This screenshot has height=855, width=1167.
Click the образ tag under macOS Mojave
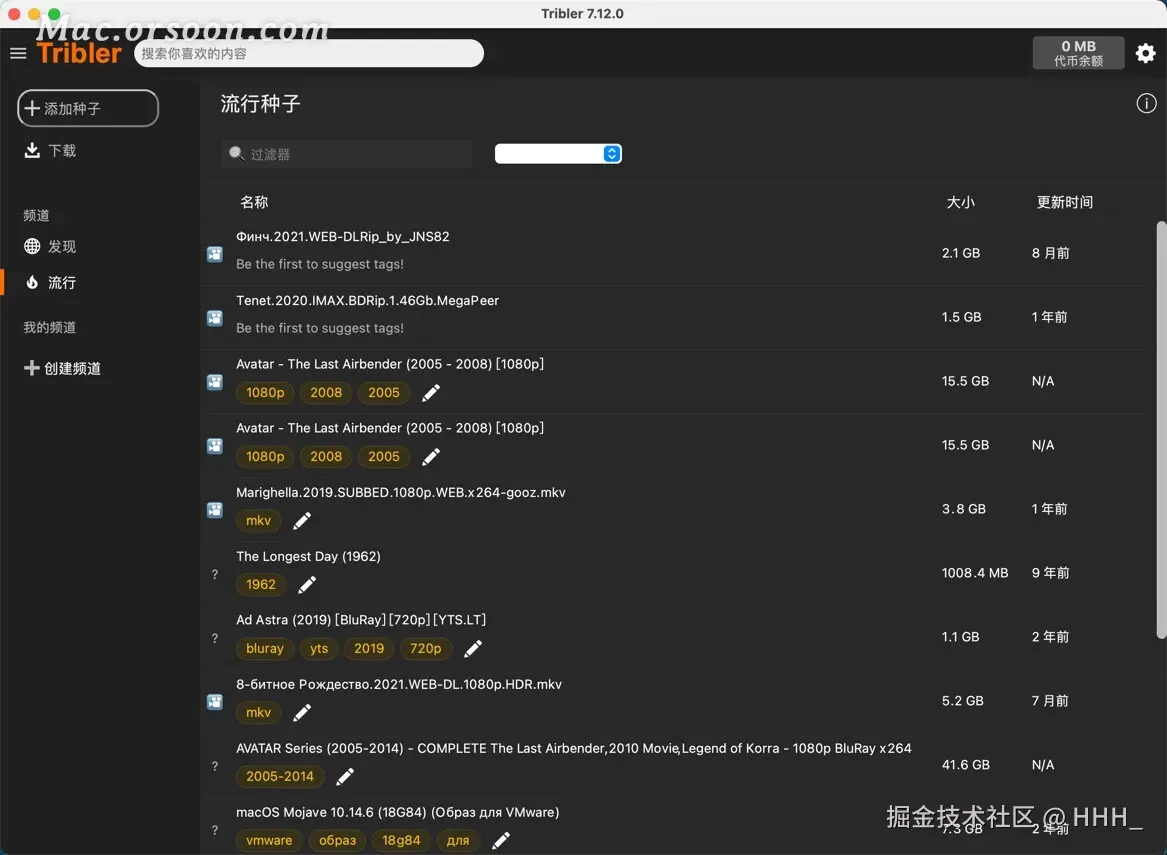(x=338, y=841)
